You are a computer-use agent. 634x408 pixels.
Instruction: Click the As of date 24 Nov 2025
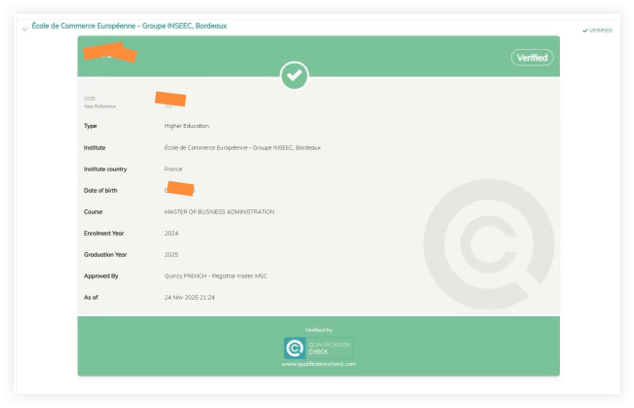(190, 298)
